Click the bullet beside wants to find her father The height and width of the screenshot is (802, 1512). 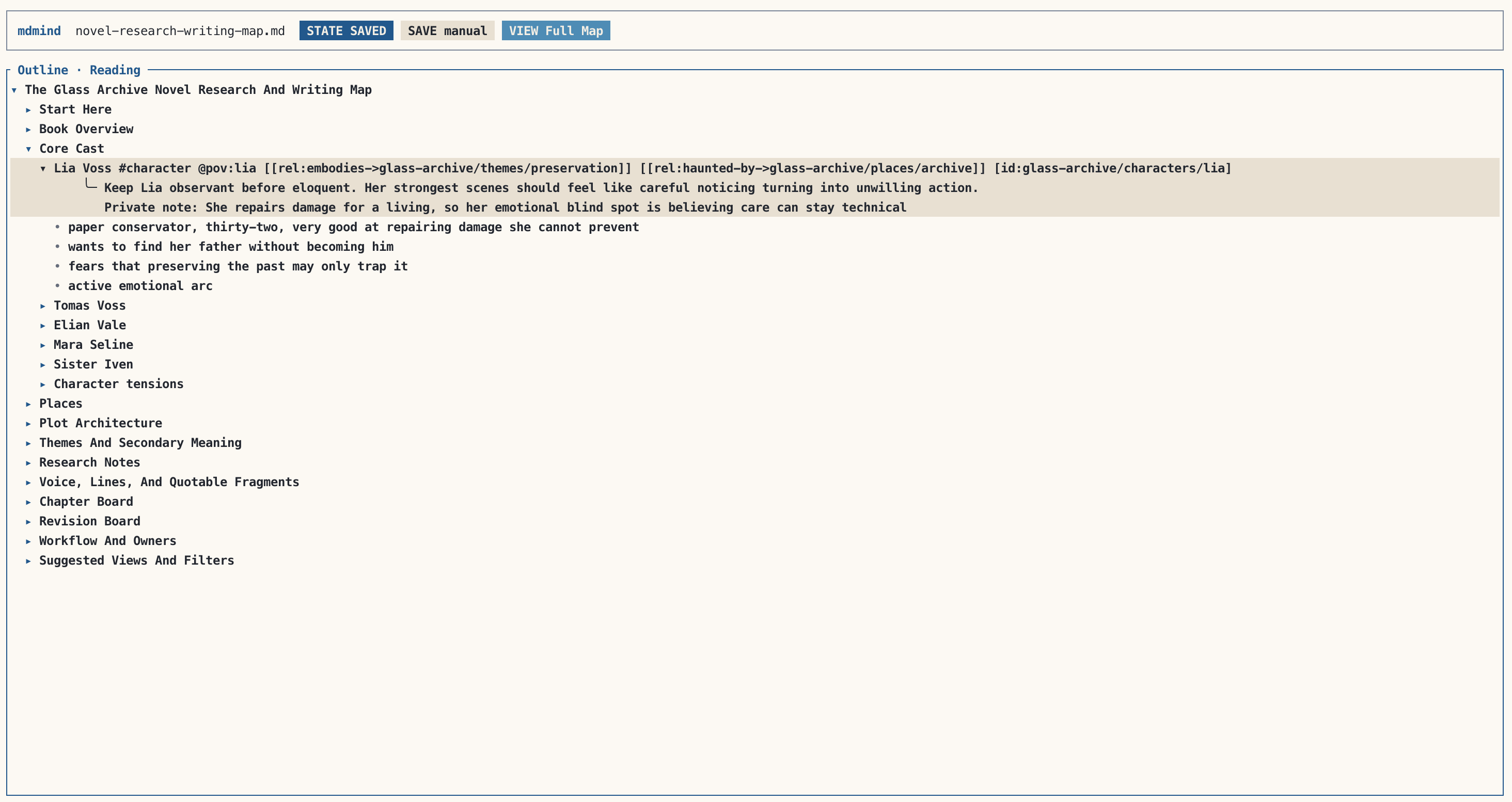(57, 247)
